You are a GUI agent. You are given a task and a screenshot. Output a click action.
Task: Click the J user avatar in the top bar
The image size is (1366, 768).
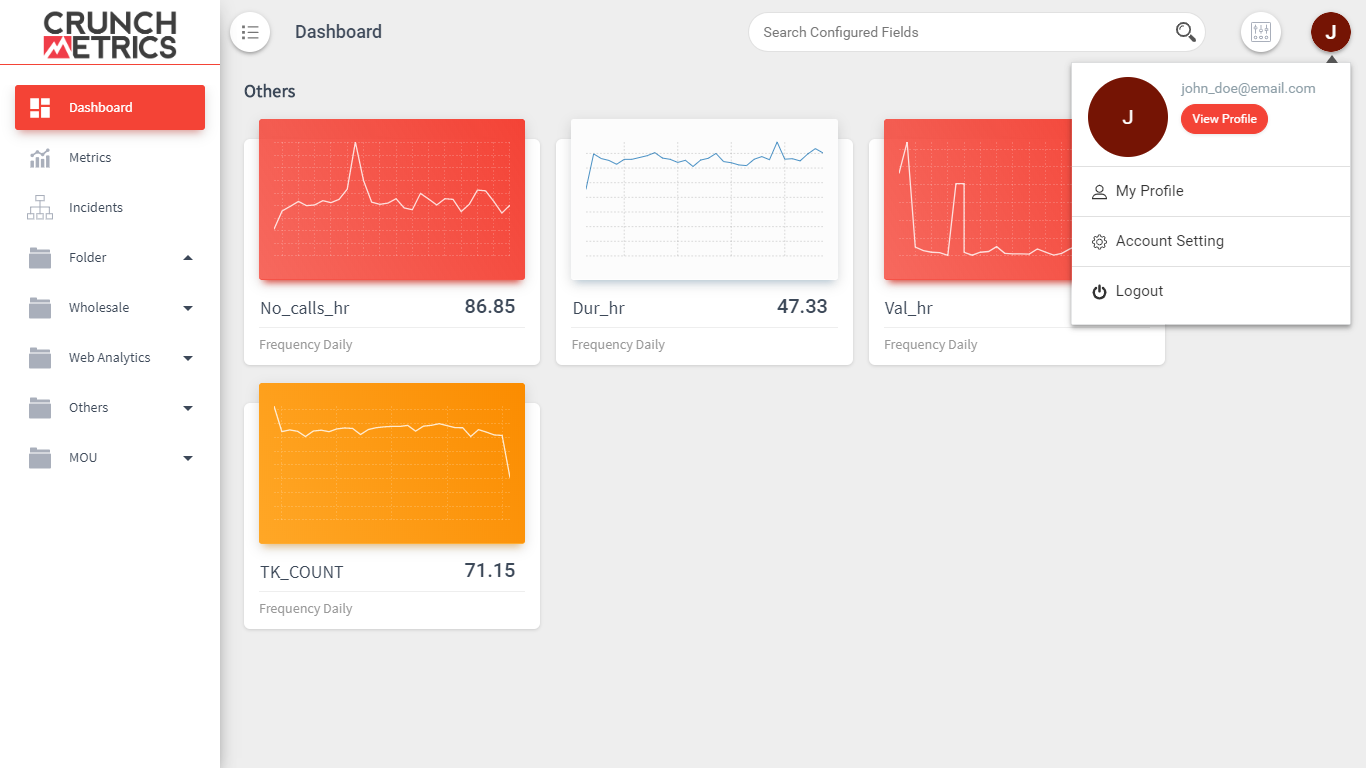[1330, 32]
